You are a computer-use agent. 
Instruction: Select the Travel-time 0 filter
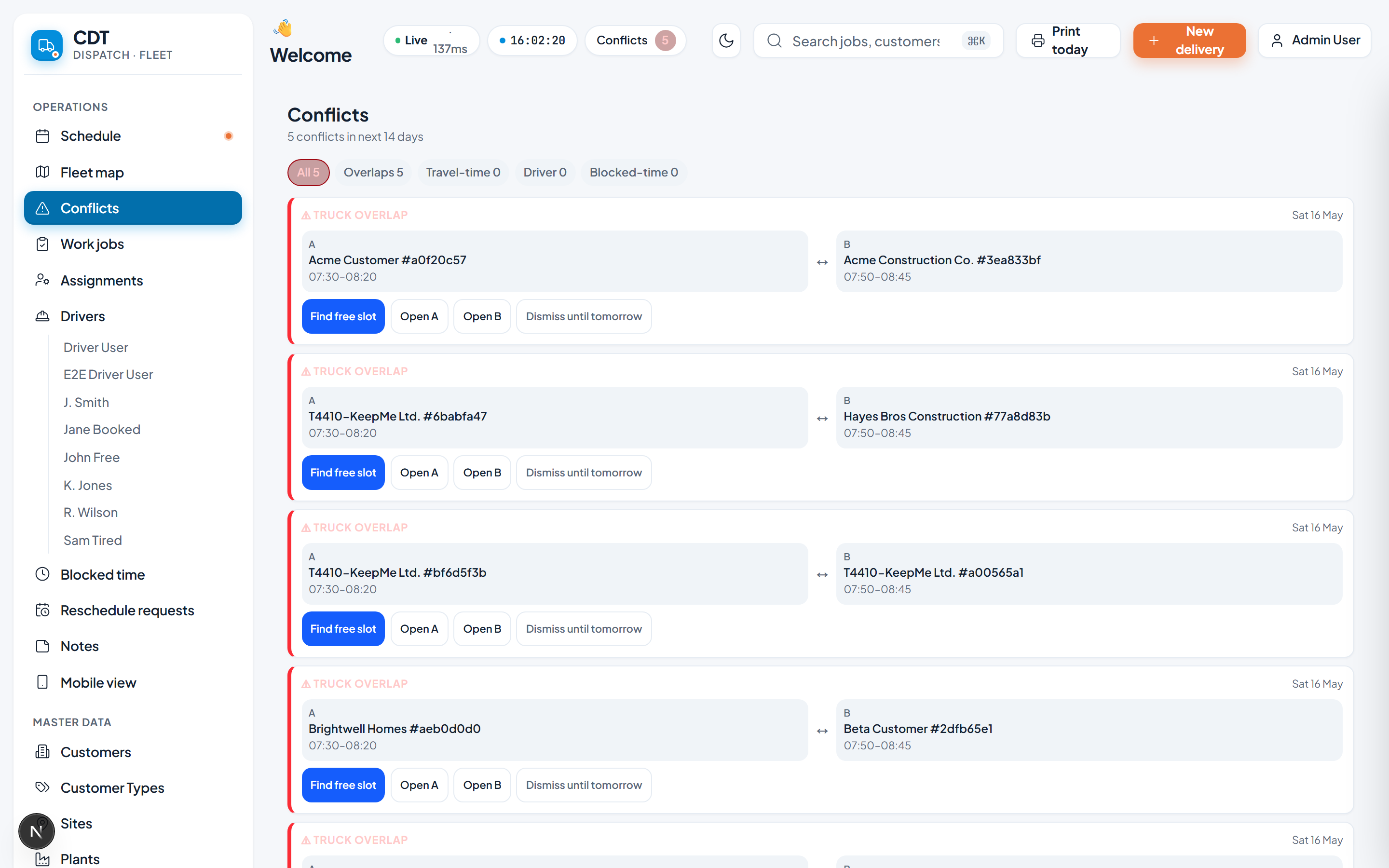[463, 172]
